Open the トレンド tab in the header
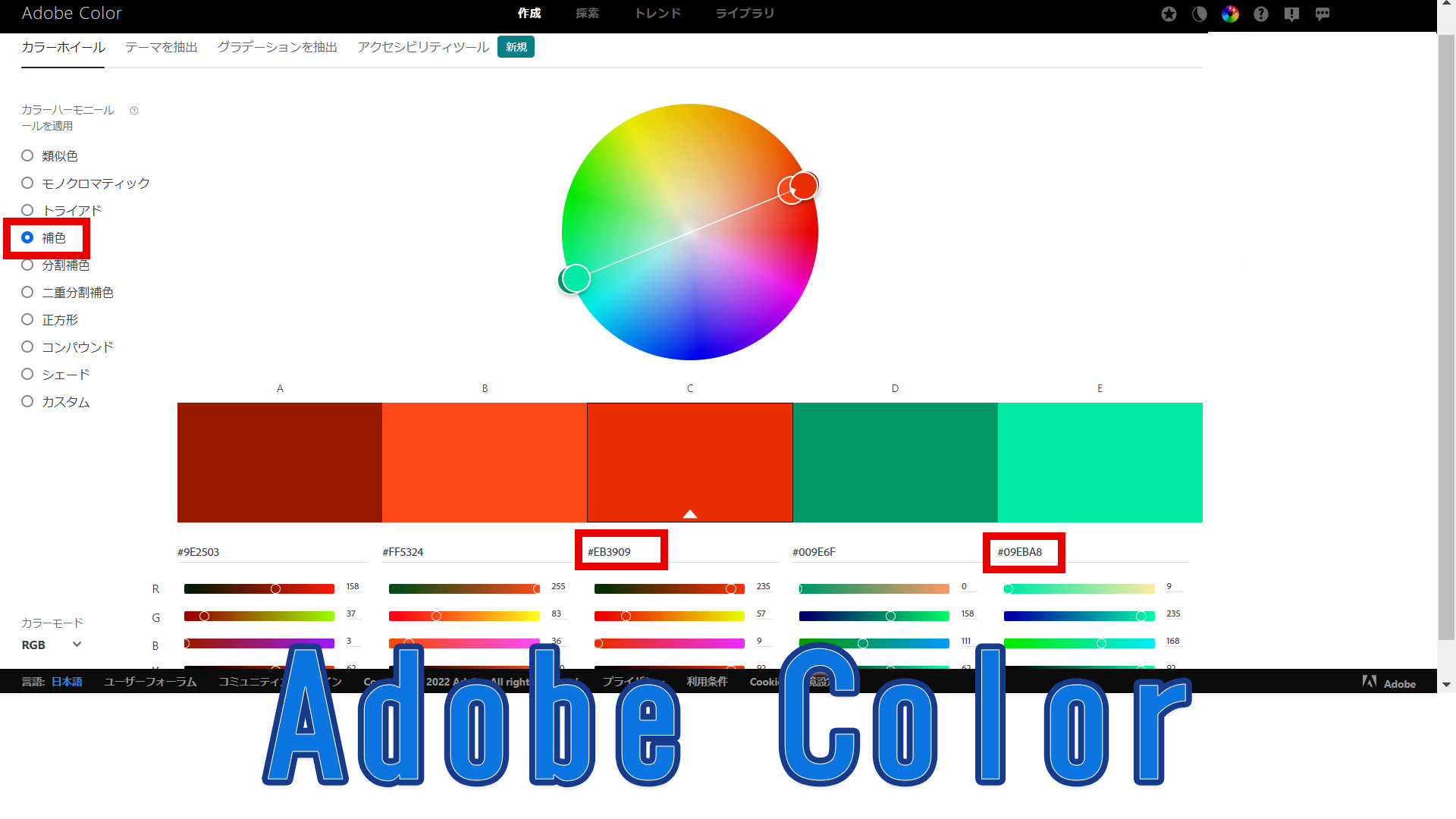 click(657, 14)
